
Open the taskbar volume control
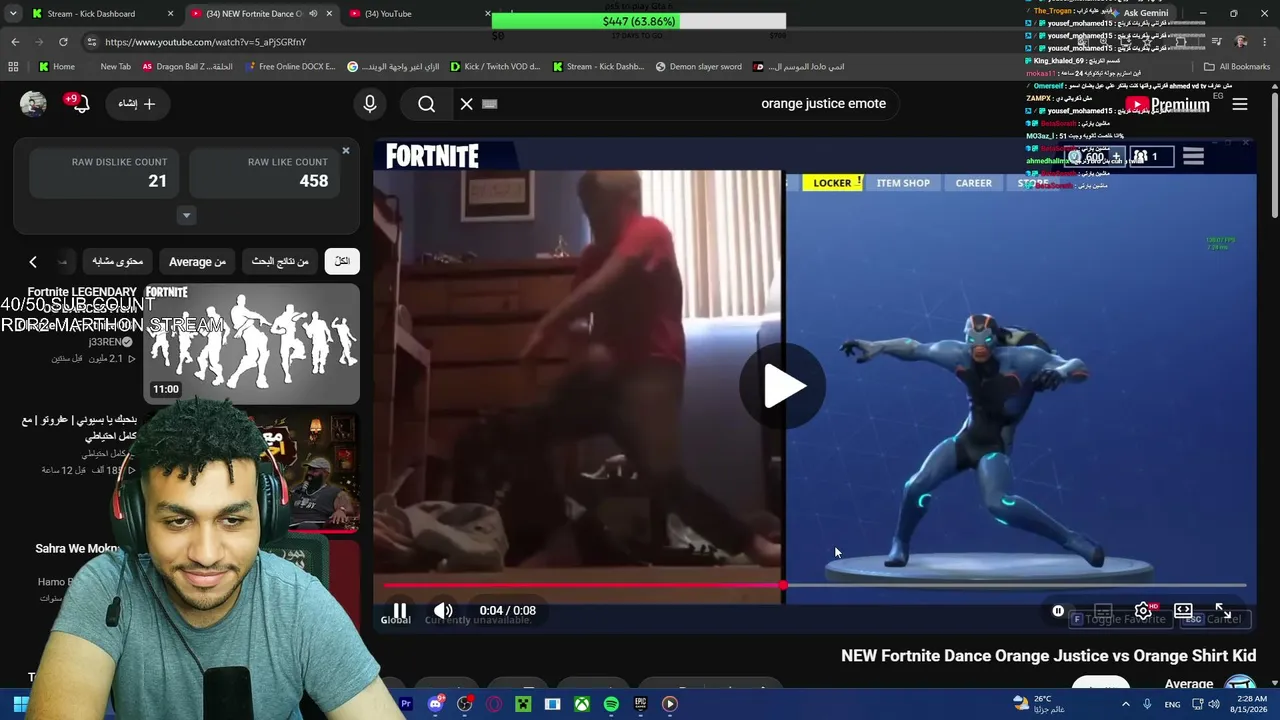pyautogui.click(x=1214, y=704)
